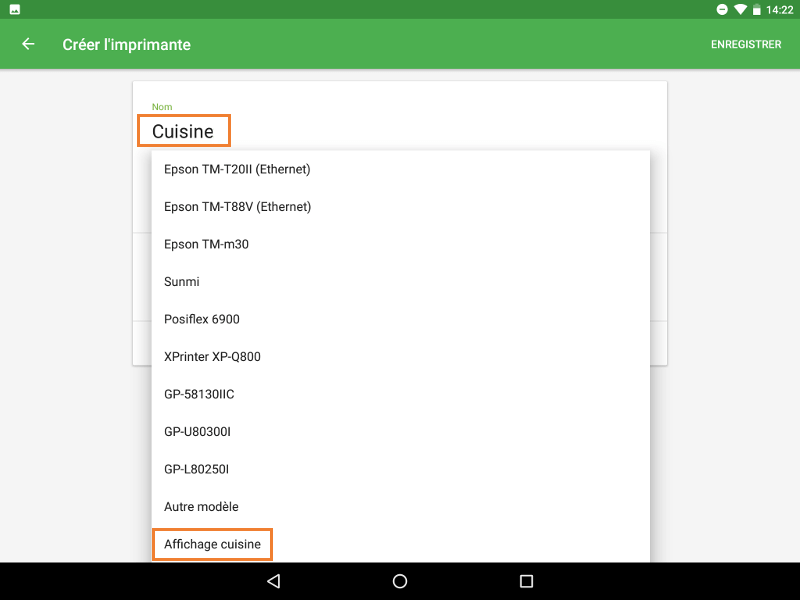Click the ENREGISTRER save button
The height and width of the screenshot is (600, 800).
(745, 45)
